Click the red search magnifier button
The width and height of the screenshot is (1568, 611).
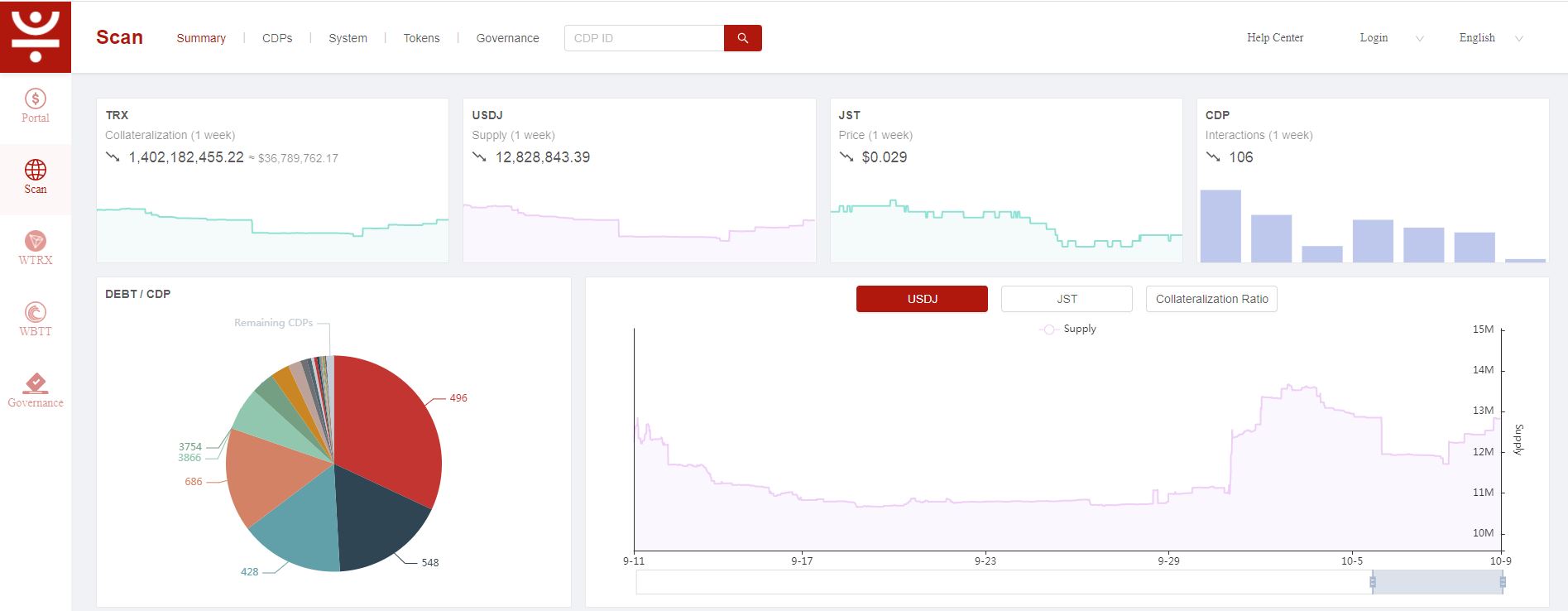[x=743, y=38]
